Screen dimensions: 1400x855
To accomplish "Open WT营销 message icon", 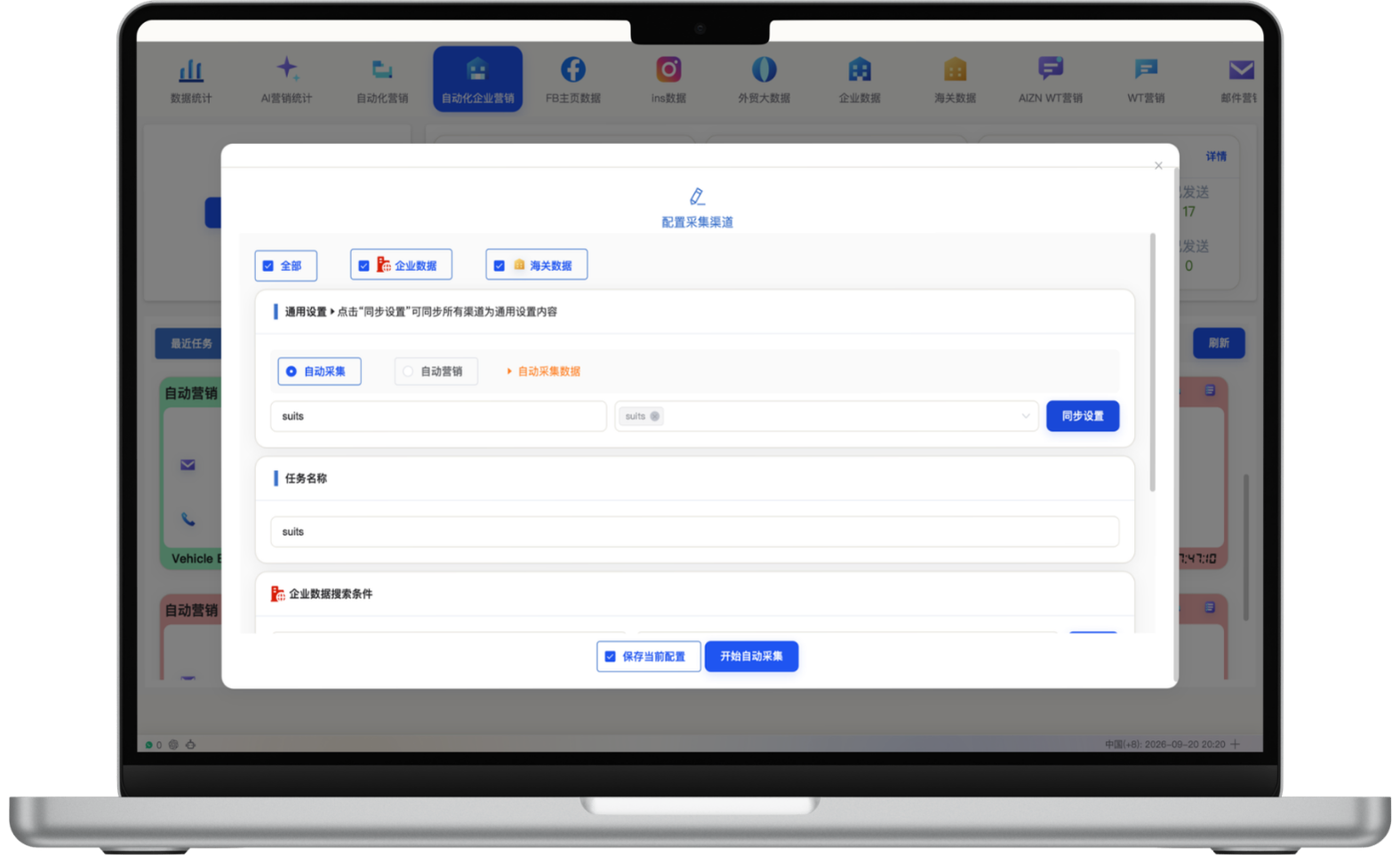I will 1146,68.
